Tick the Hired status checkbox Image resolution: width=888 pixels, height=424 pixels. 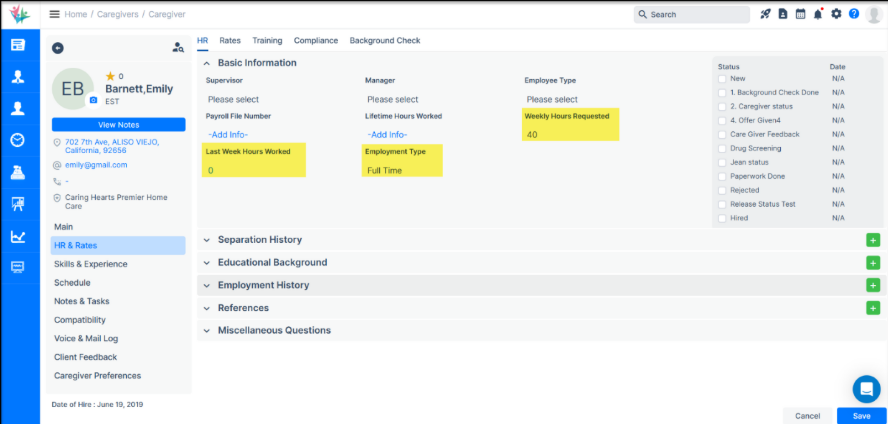coord(722,218)
